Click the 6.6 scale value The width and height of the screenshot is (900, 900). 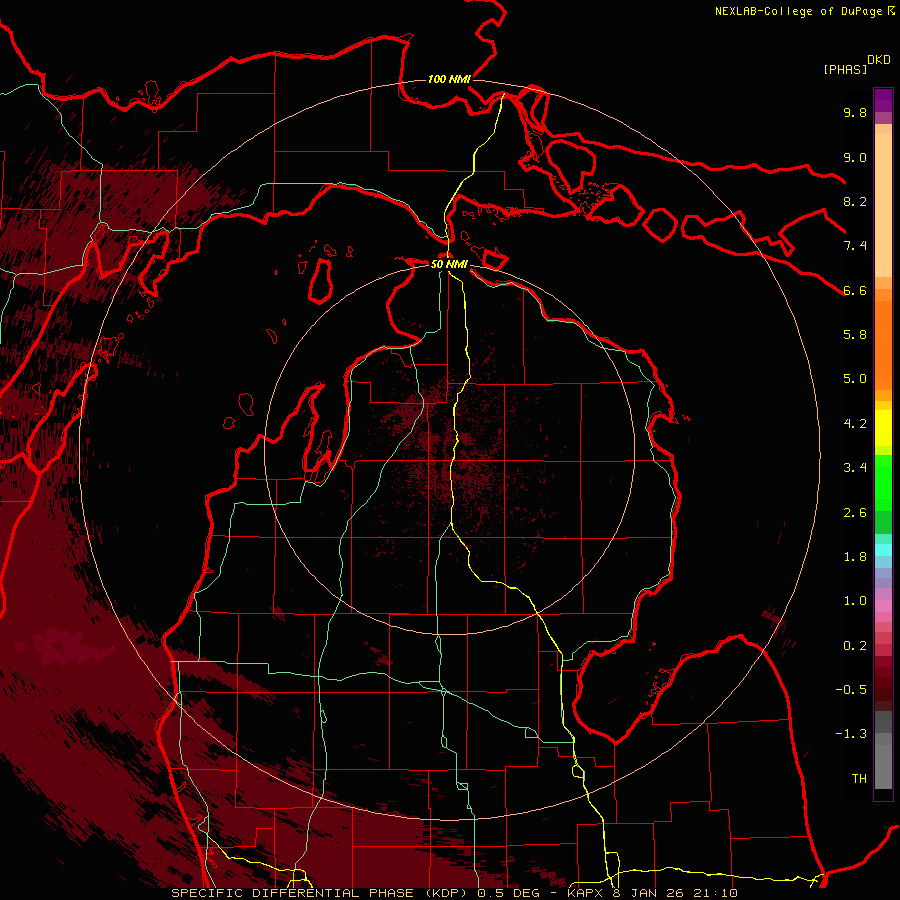(855, 290)
